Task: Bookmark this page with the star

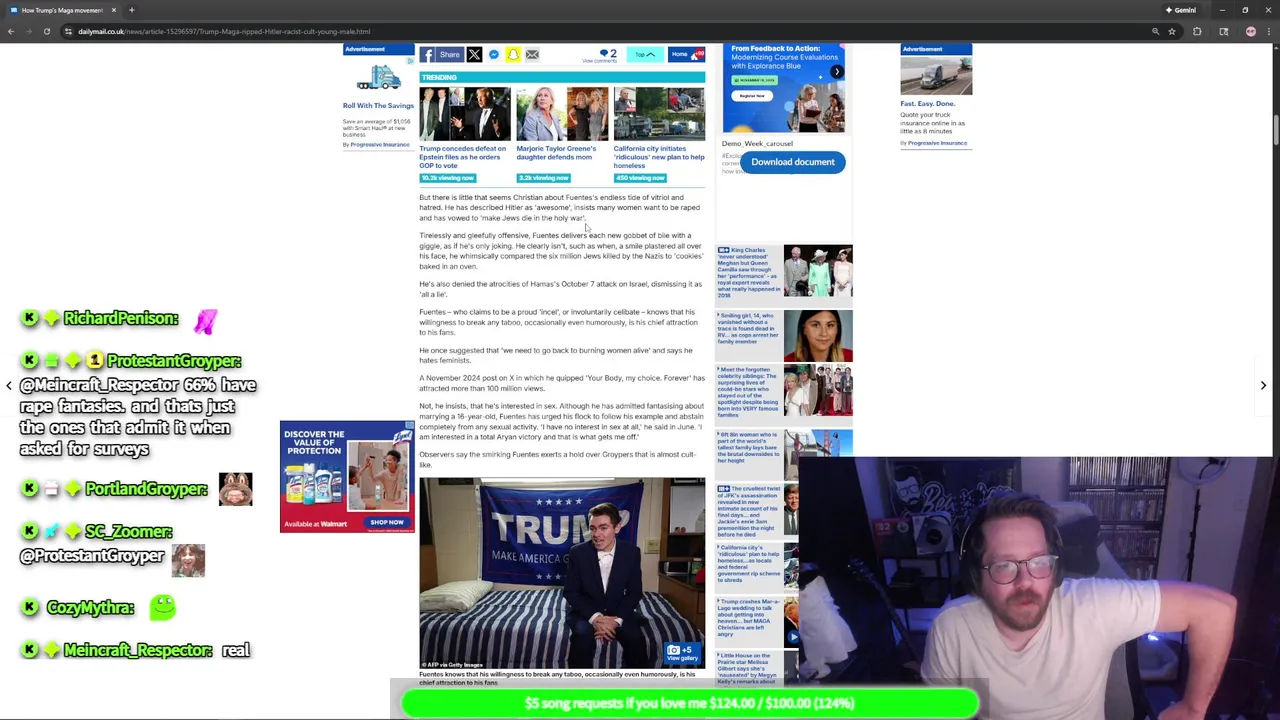Action: (x=1171, y=31)
